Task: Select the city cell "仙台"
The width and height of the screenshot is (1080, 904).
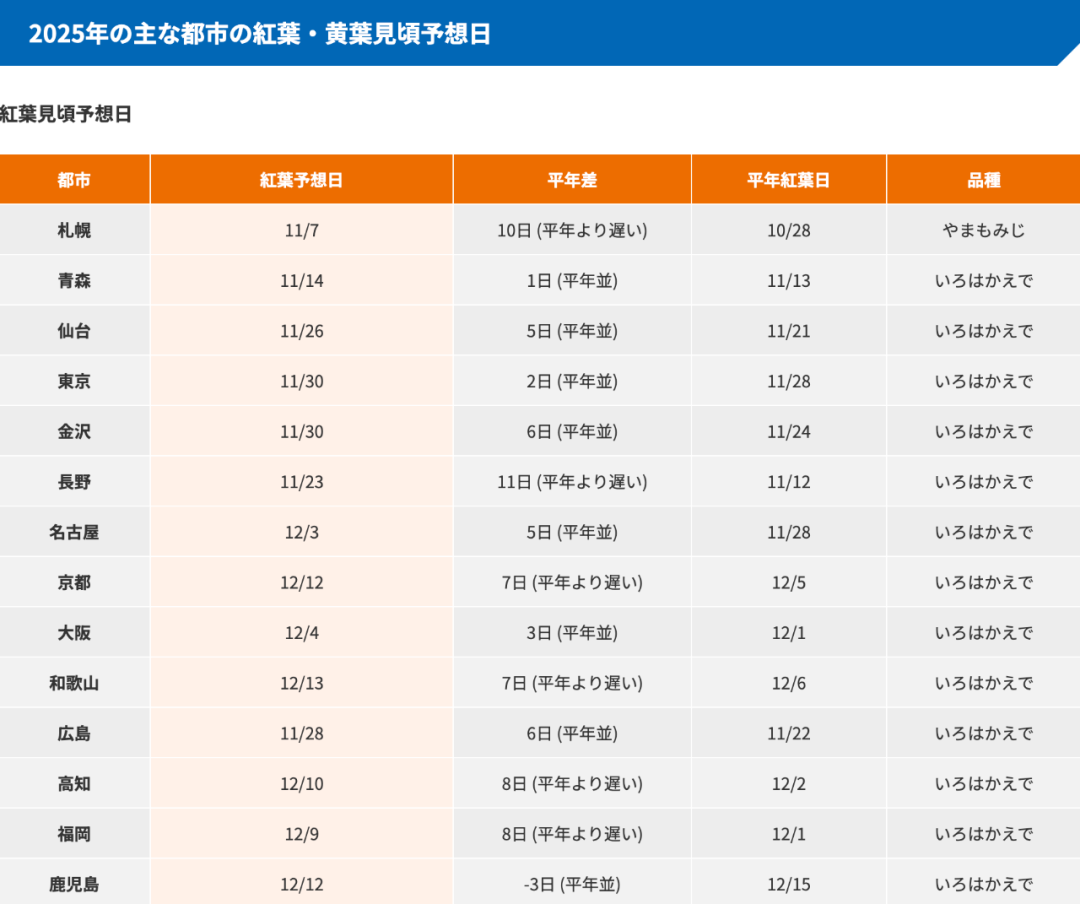Action: tap(74, 331)
